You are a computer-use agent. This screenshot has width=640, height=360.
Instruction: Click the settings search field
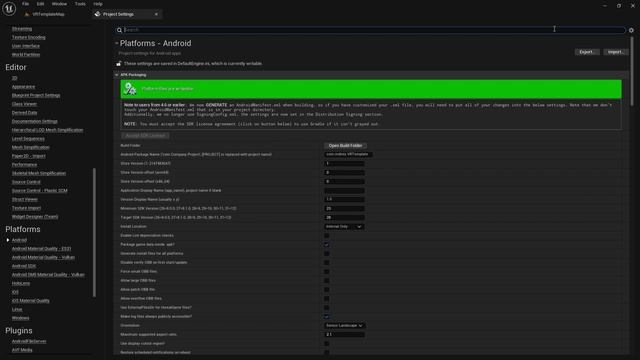[x=370, y=30]
